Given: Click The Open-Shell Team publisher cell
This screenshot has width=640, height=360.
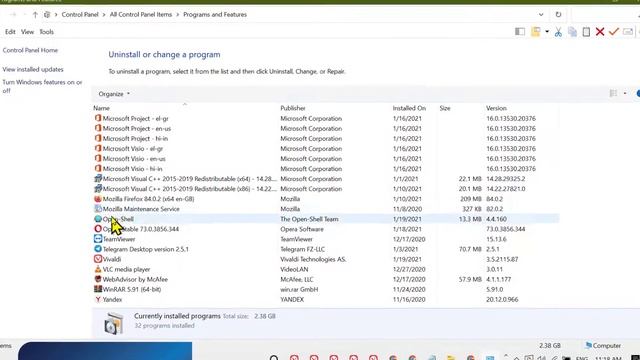Looking at the screenshot, I should (x=309, y=219).
